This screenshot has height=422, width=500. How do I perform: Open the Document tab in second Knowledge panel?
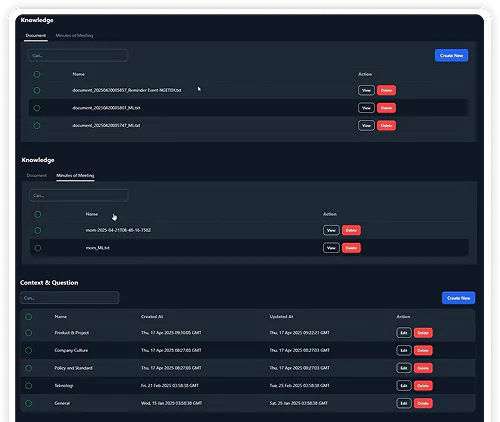[x=37, y=175]
